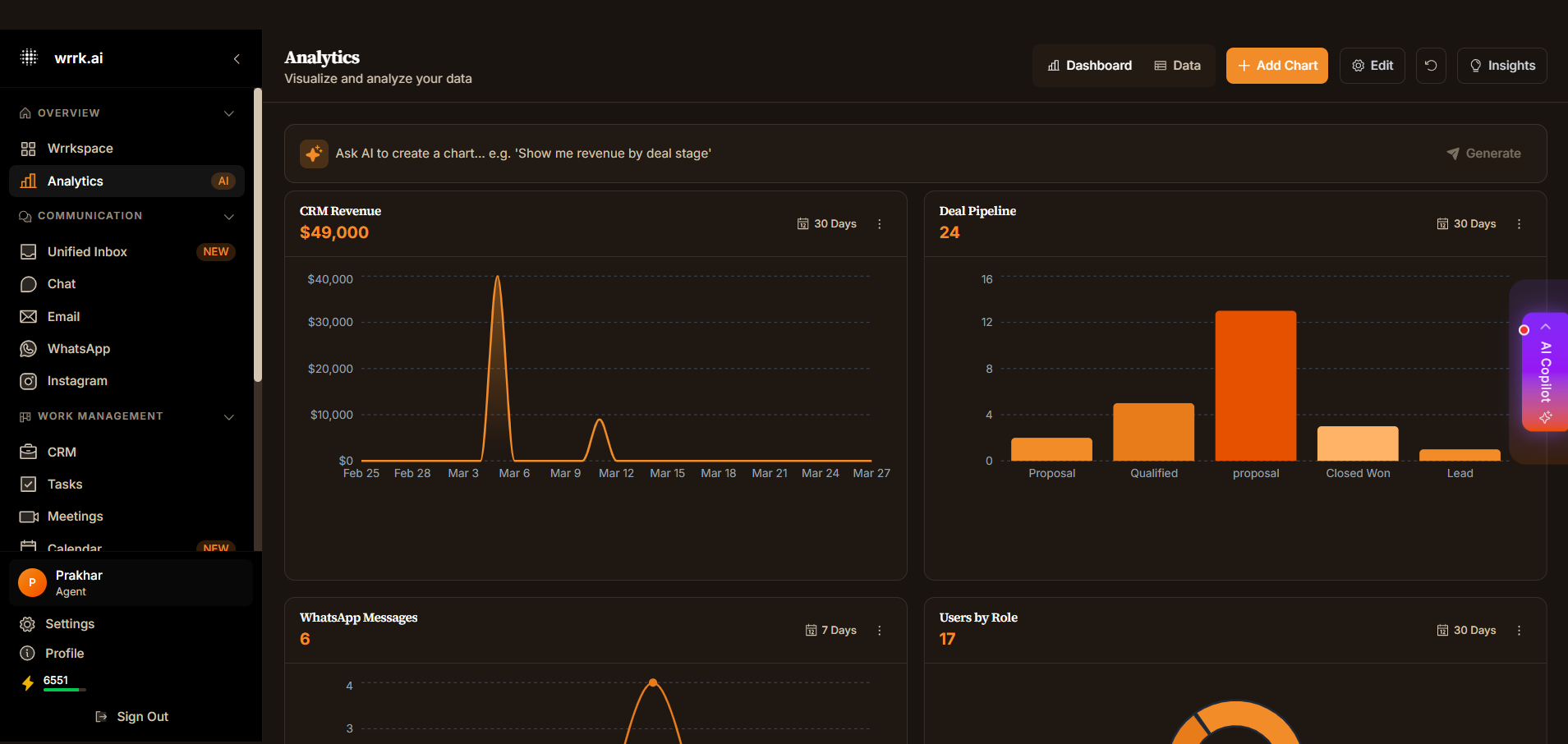Collapse the Communication section
Viewport: 1568px width, 744px height.
[x=229, y=217]
